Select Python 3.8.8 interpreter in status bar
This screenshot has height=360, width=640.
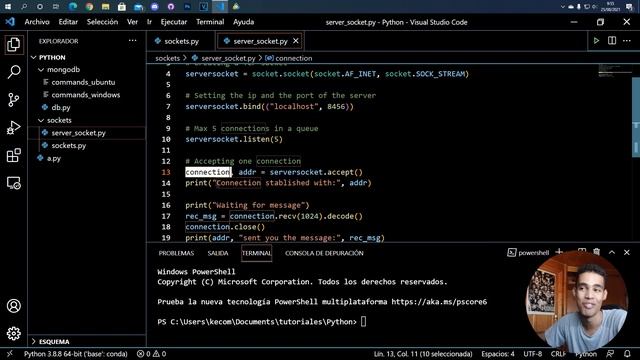click(x=75, y=354)
